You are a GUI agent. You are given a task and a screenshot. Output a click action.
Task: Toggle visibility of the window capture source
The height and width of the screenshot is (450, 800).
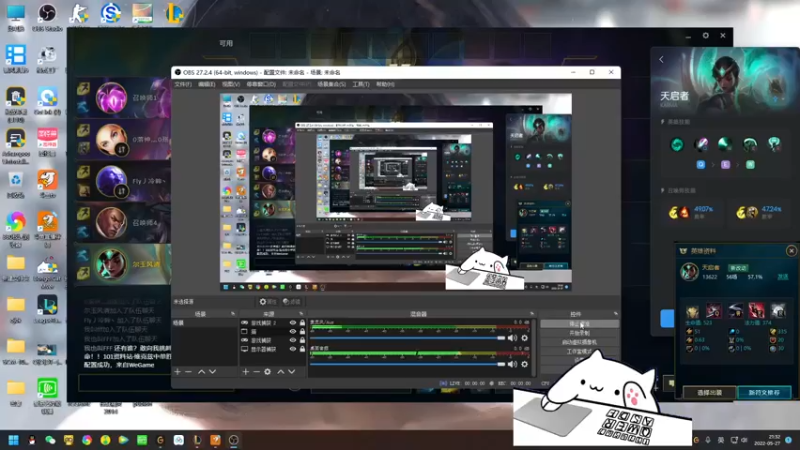[x=293, y=332]
